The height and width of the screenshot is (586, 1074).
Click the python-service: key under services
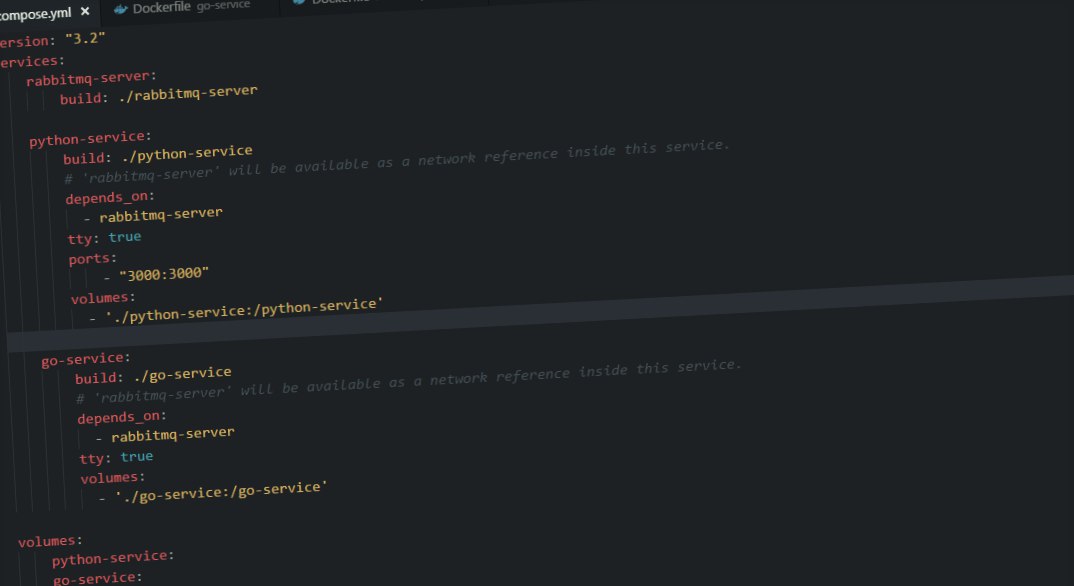(x=90, y=138)
